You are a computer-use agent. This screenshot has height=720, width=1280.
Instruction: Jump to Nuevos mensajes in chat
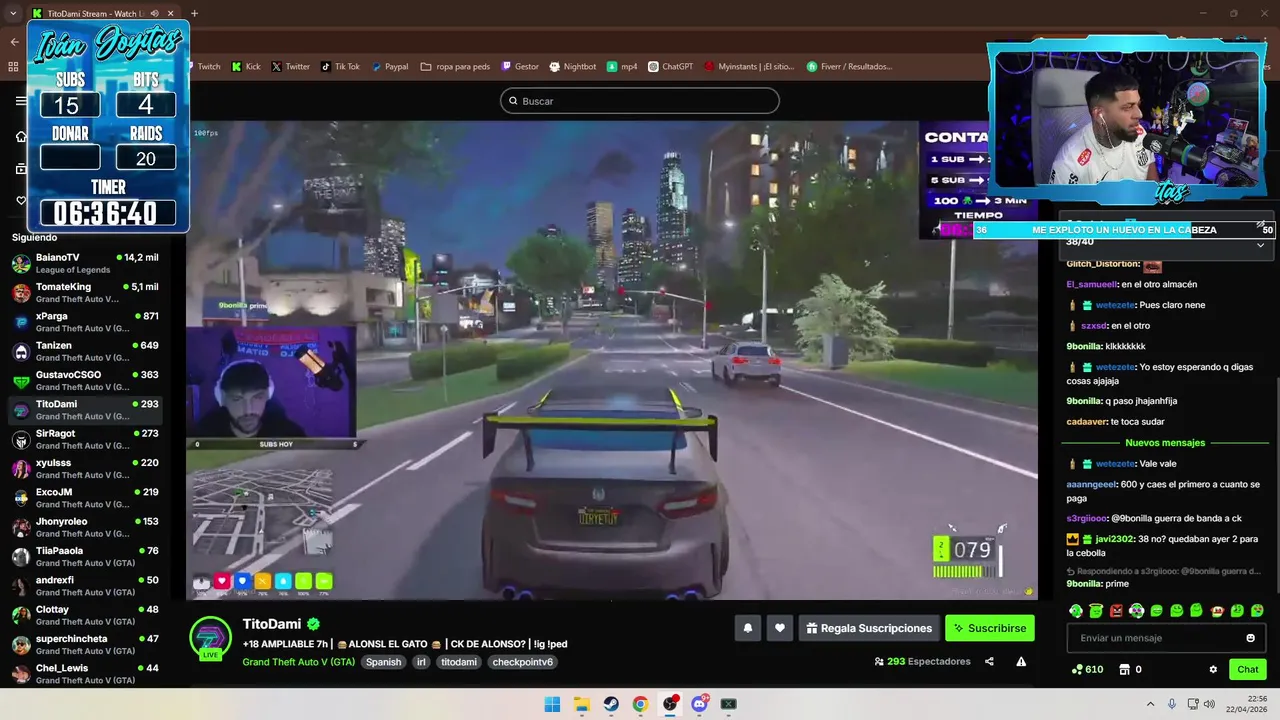click(x=1165, y=442)
